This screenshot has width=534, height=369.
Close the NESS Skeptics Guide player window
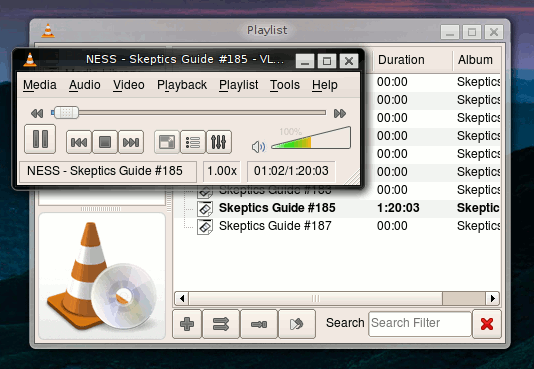349,61
